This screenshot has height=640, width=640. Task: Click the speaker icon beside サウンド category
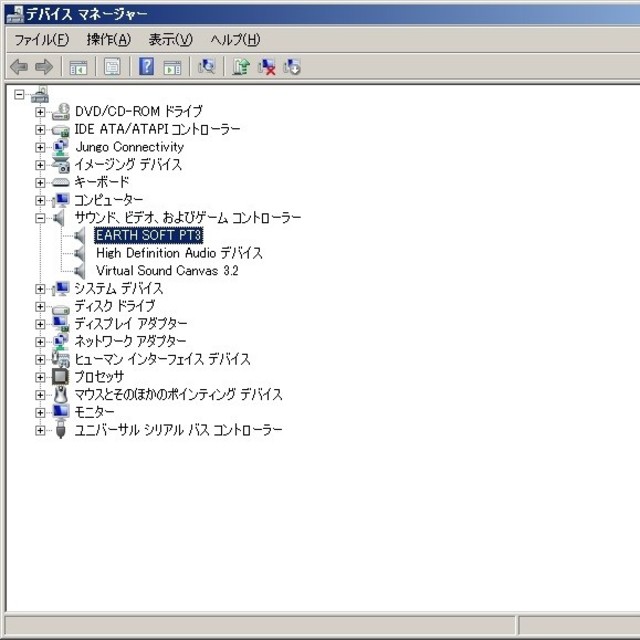(60, 218)
